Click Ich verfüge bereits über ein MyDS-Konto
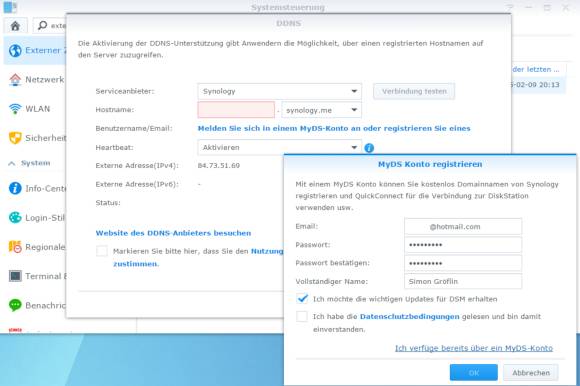Screen dimensions: 580x386 [474, 348]
